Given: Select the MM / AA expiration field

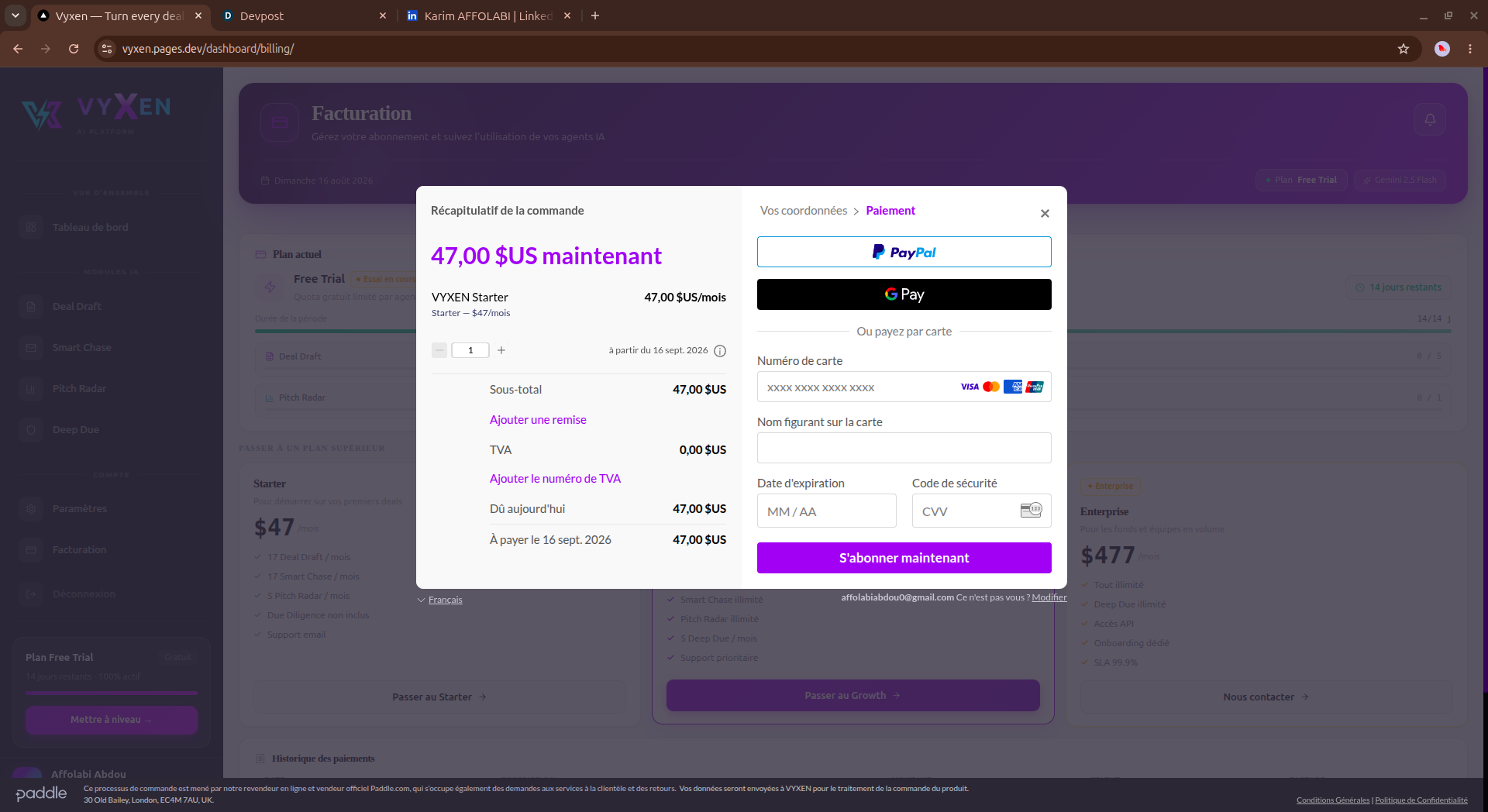Looking at the screenshot, I should (x=826, y=511).
